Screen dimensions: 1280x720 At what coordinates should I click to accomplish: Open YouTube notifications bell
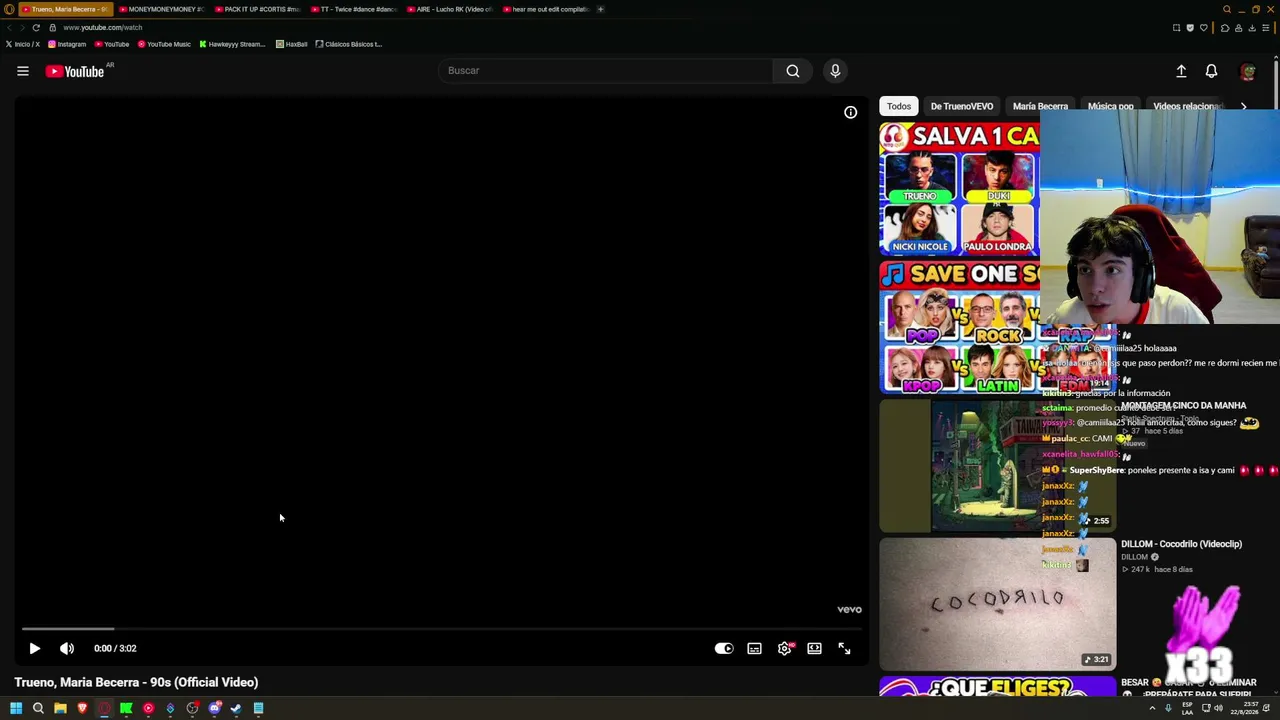coord(1211,71)
